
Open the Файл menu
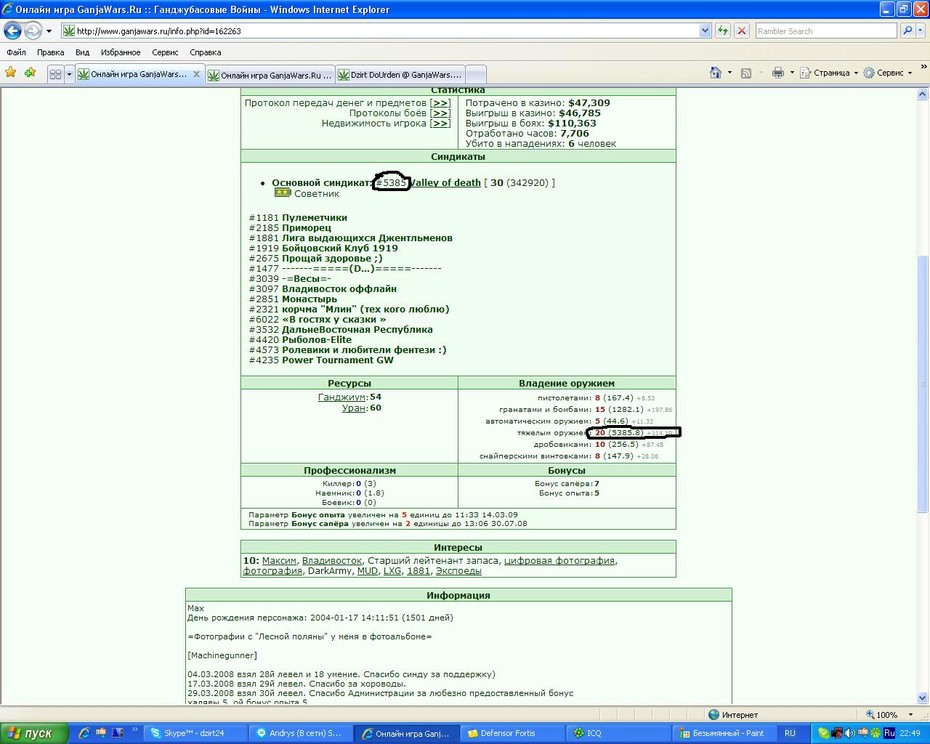tap(17, 52)
